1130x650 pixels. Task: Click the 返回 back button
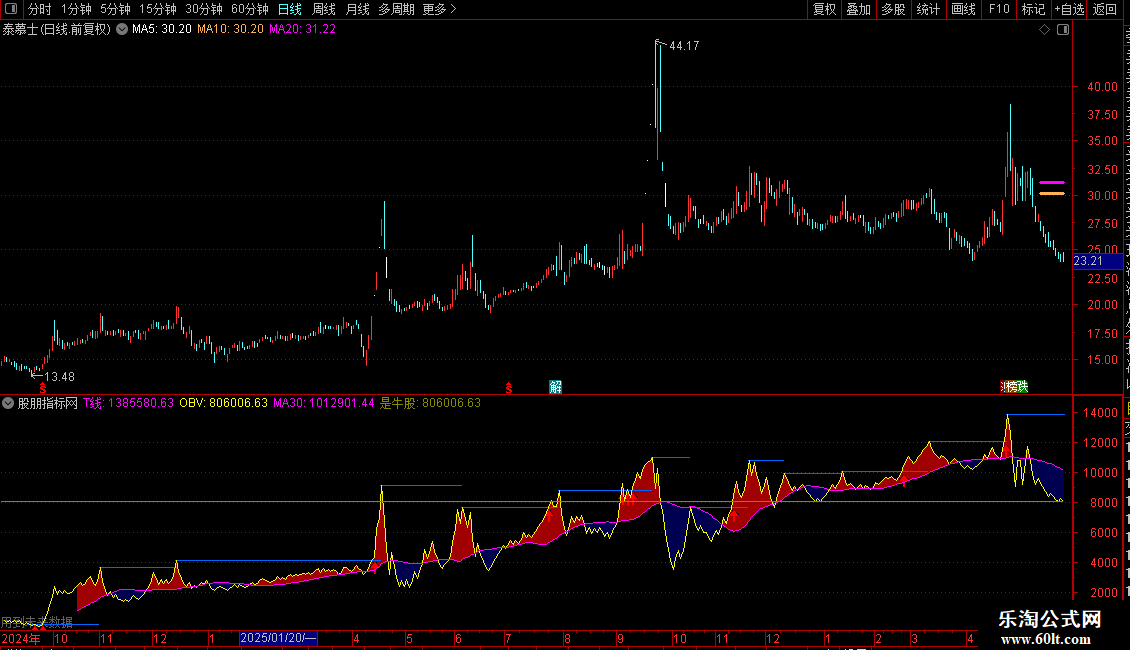(x=1104, y=9)
